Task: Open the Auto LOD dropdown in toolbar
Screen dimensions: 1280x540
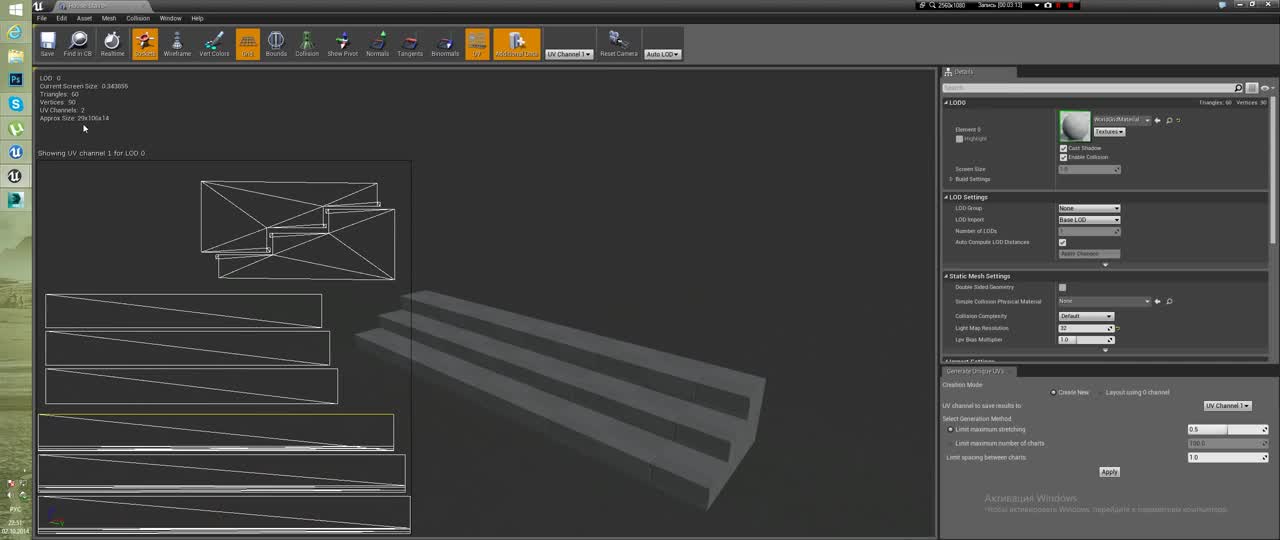Action: [x=662, y=54]
